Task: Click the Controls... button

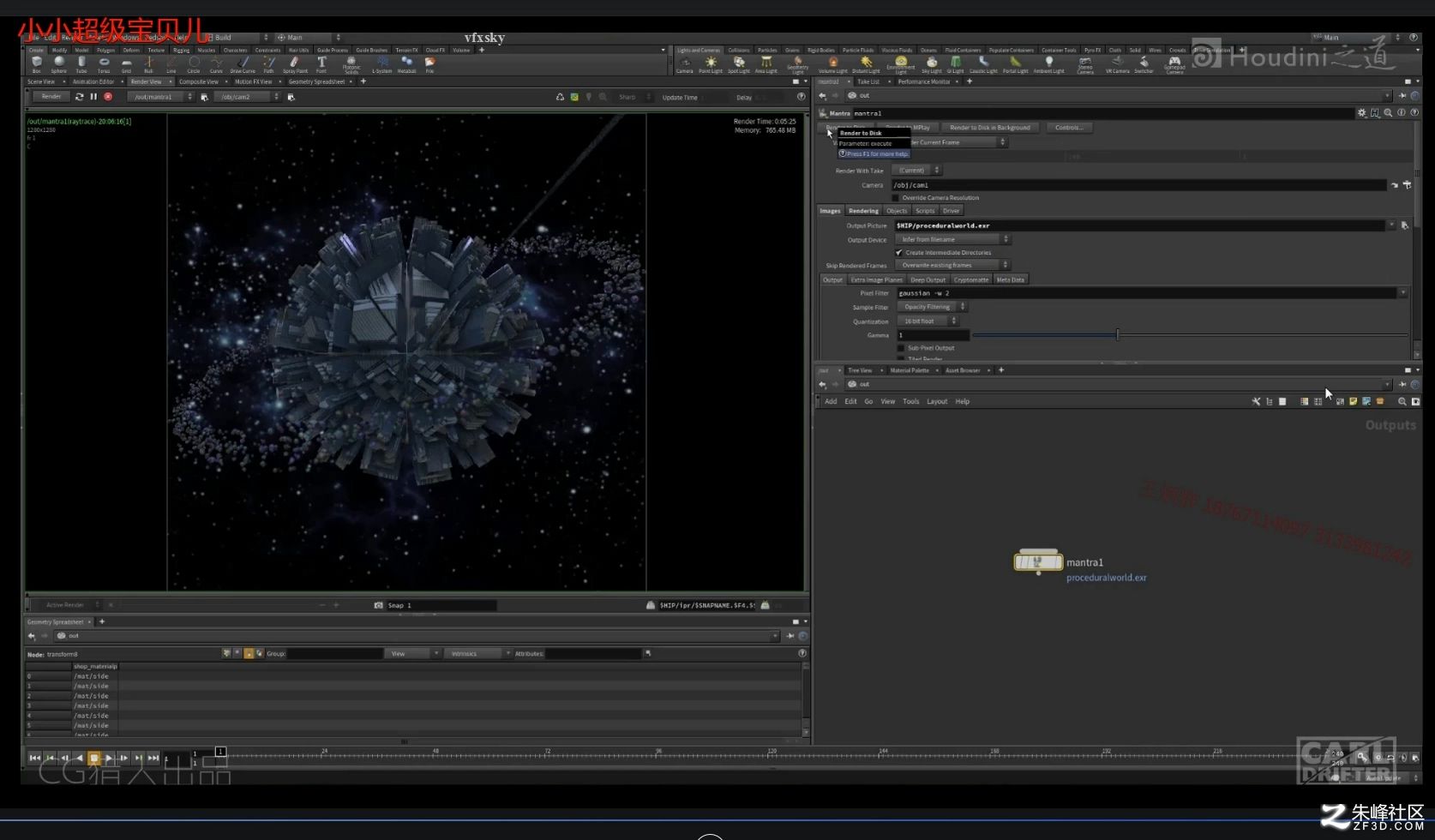Action: point(1069,128)
